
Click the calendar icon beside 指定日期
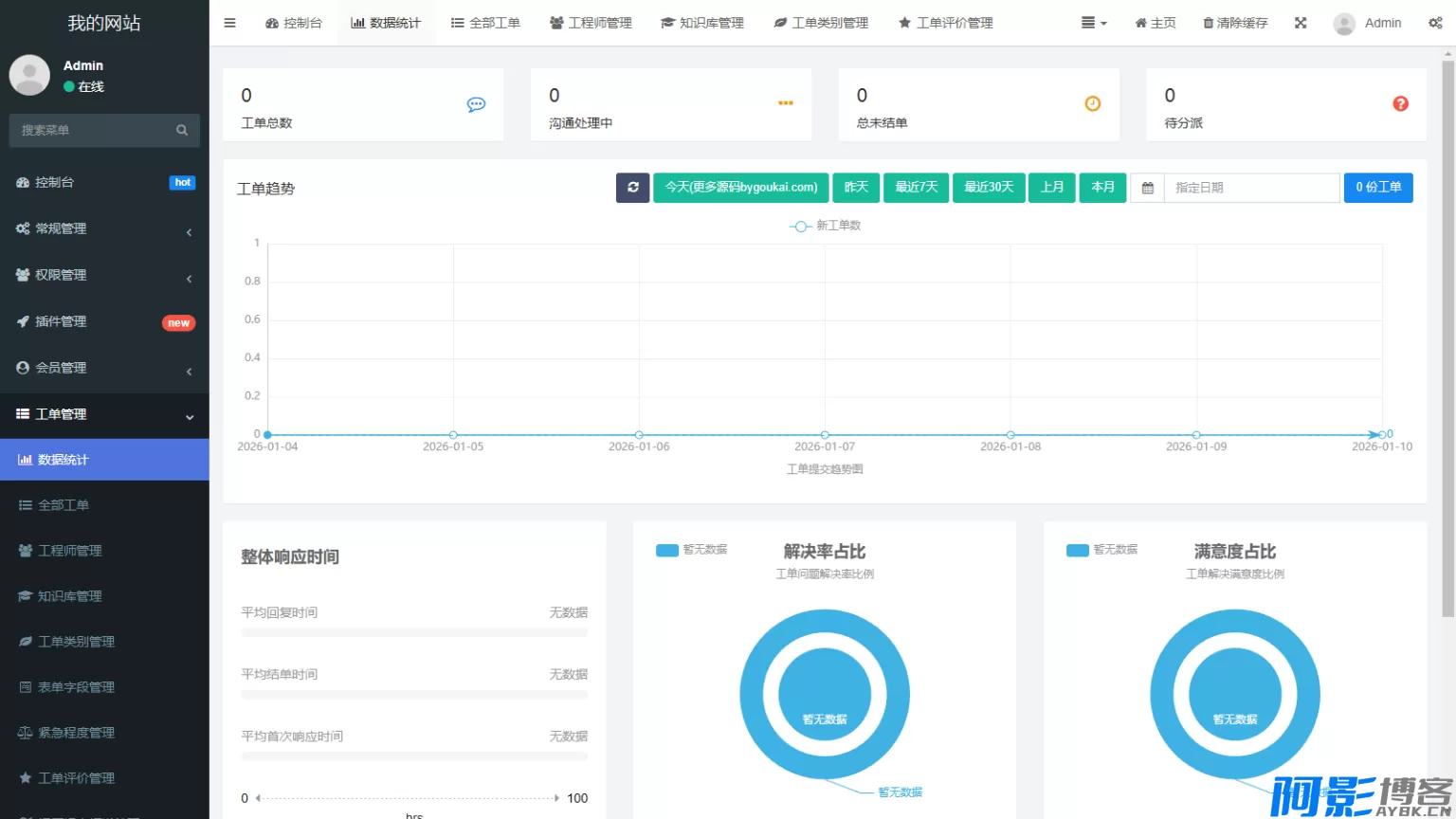pyautogui.click(x=1147, y=188)
